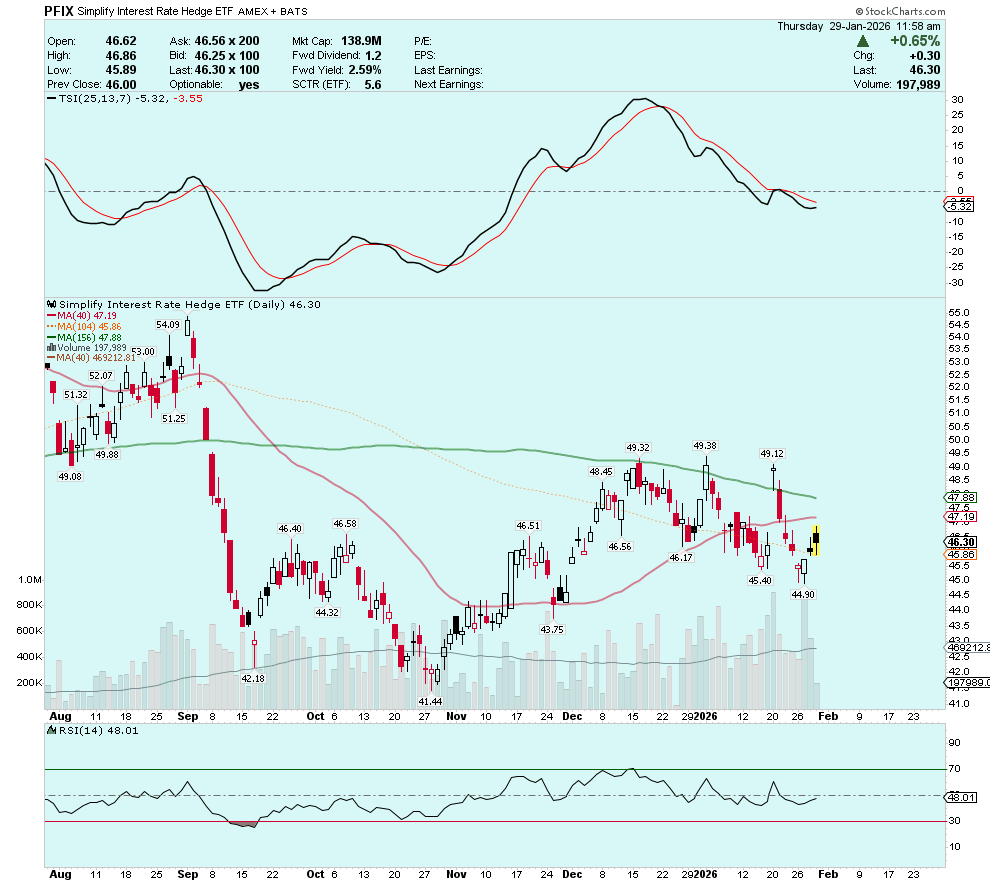Click the 49.38 price label
Image resolution: width=990 pixels, height=883 pixels.
[x=705, y=446]
